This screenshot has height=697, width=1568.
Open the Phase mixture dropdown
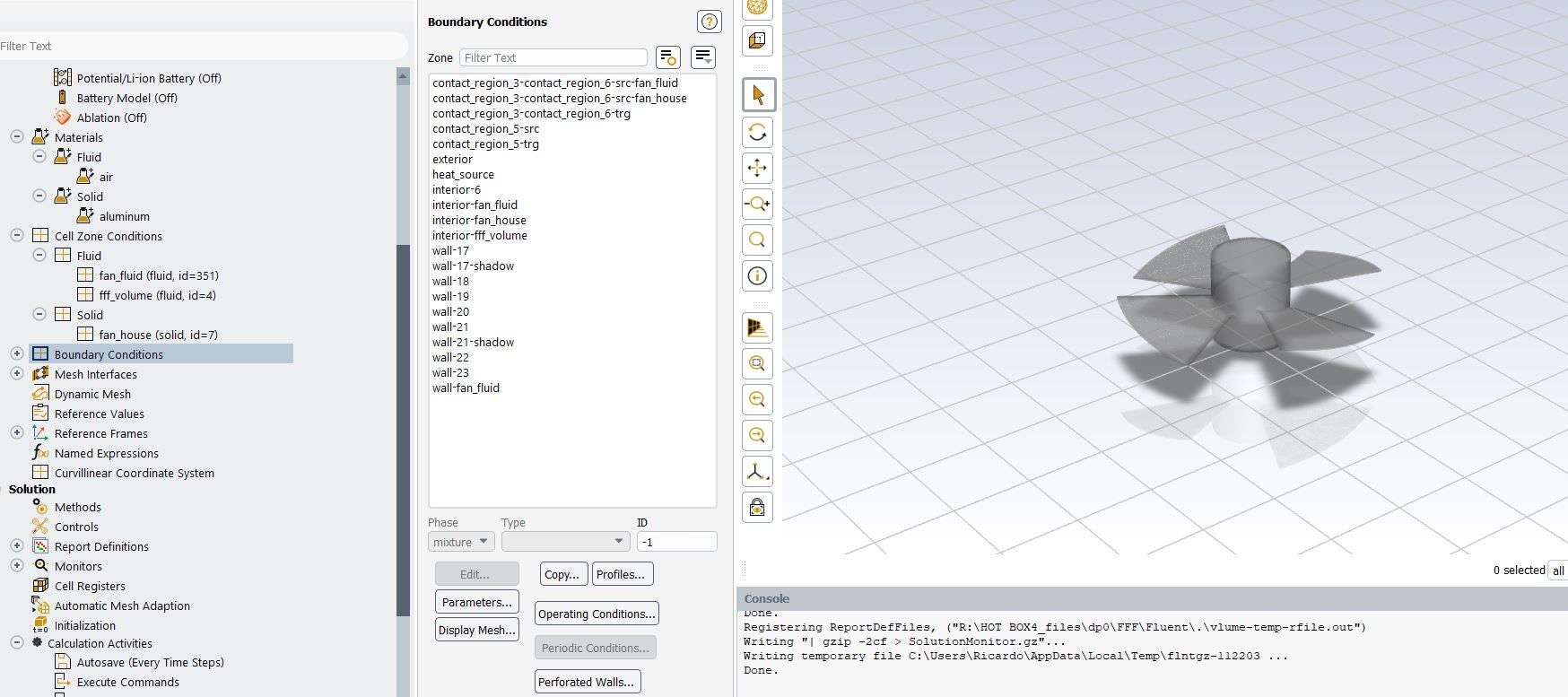point(460,542)
